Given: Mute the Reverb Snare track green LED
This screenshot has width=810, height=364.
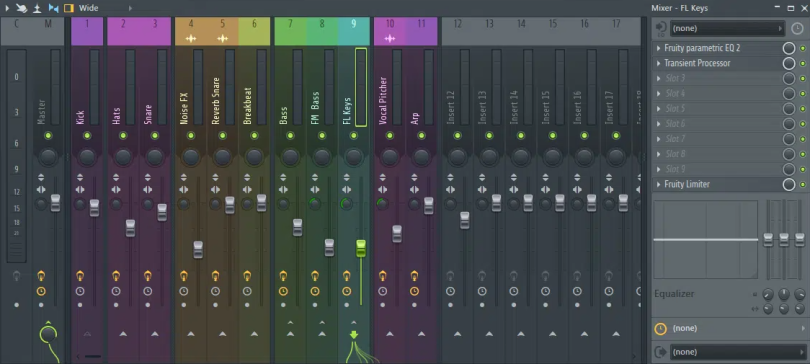Looking at the screenshot, I should (x=223, y=135).
